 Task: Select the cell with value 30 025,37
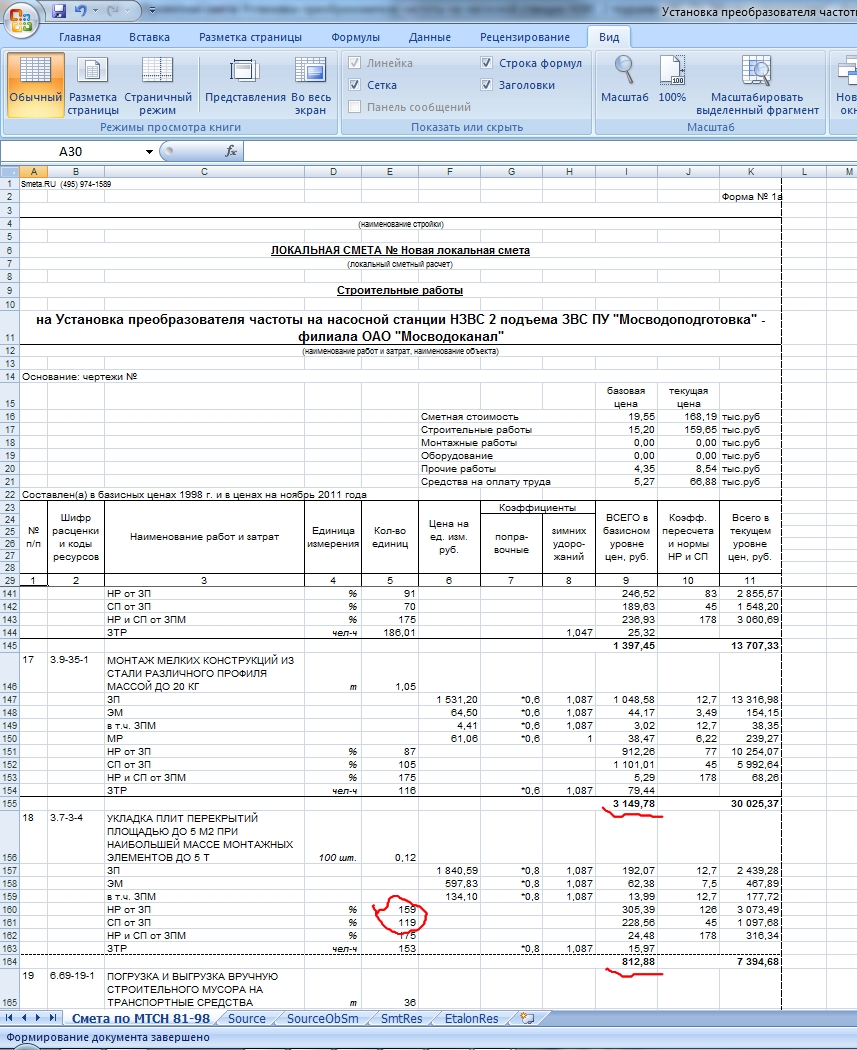click(751, 804)
